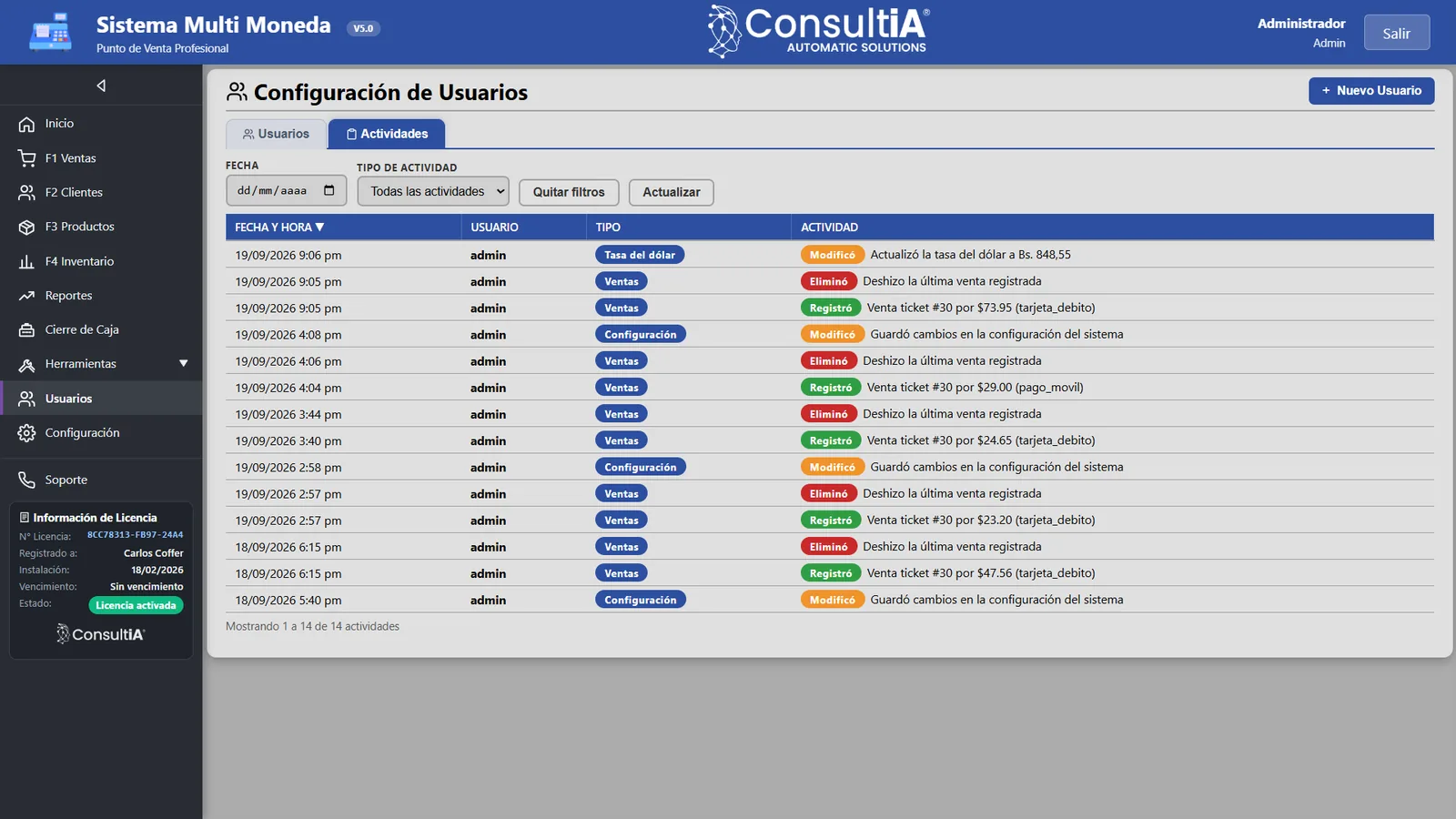The image size is (1456, 819).
Task: Click the Herramientas tools icon
Action: 27,364
